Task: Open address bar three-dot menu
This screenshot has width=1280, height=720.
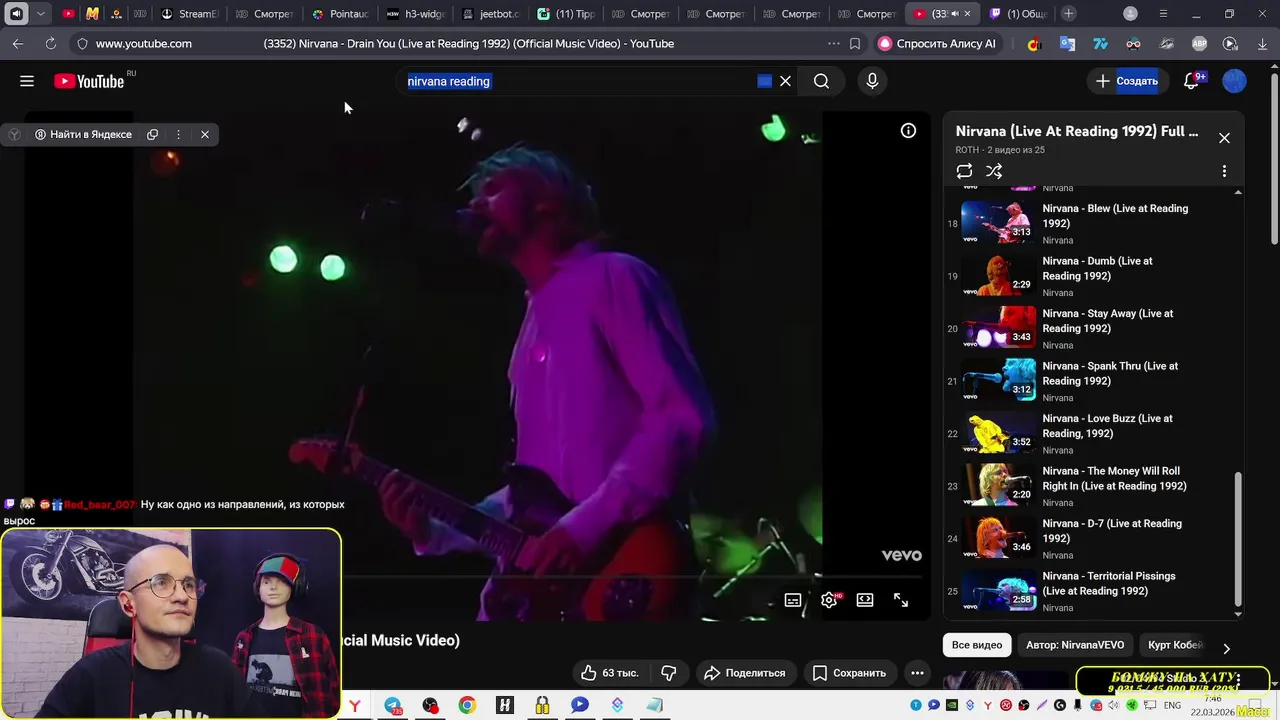Action: [x=834, y=43]
